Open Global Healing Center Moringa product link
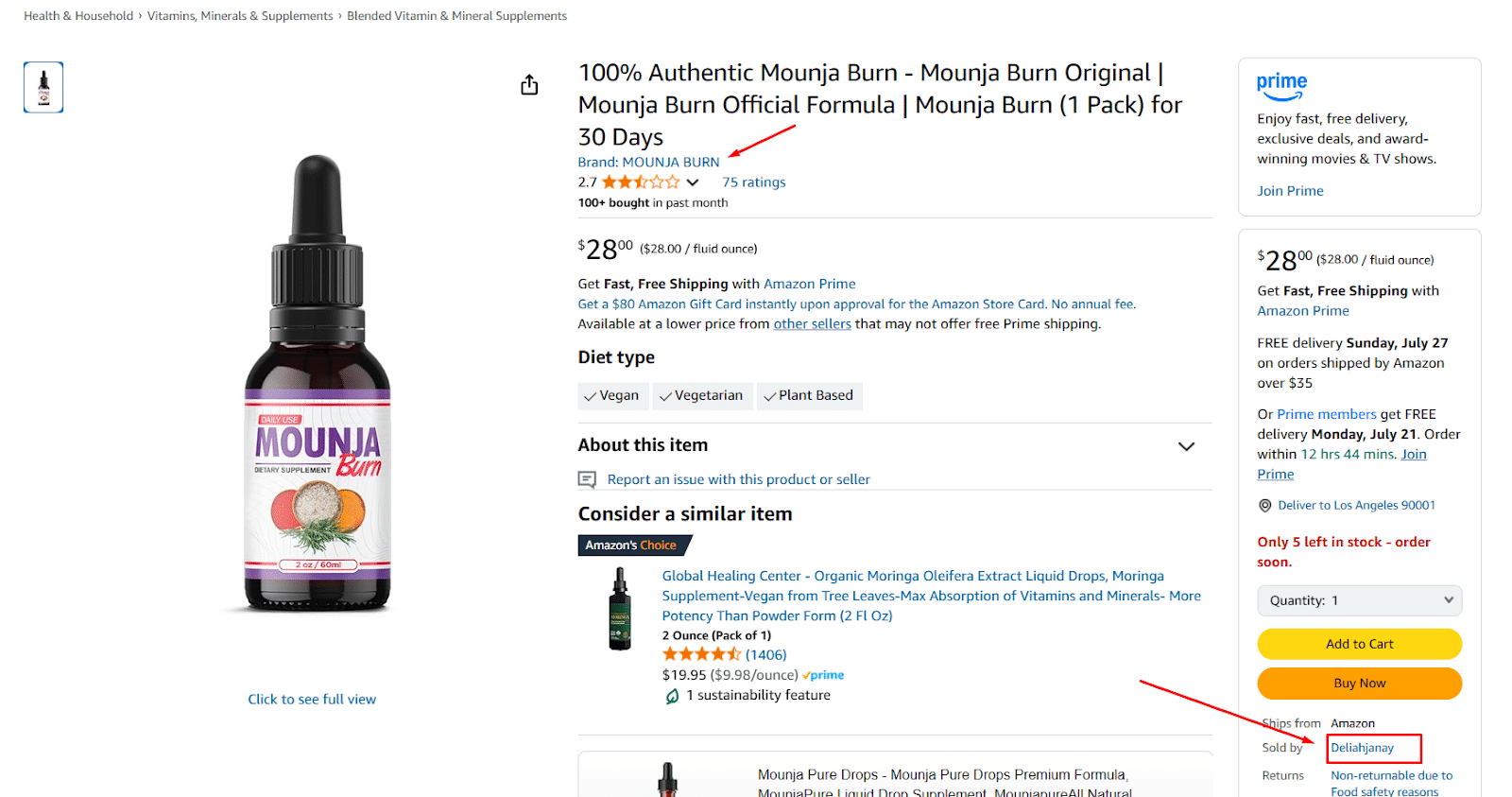The height and width of the screenshot is (797, 1512). 931,596
